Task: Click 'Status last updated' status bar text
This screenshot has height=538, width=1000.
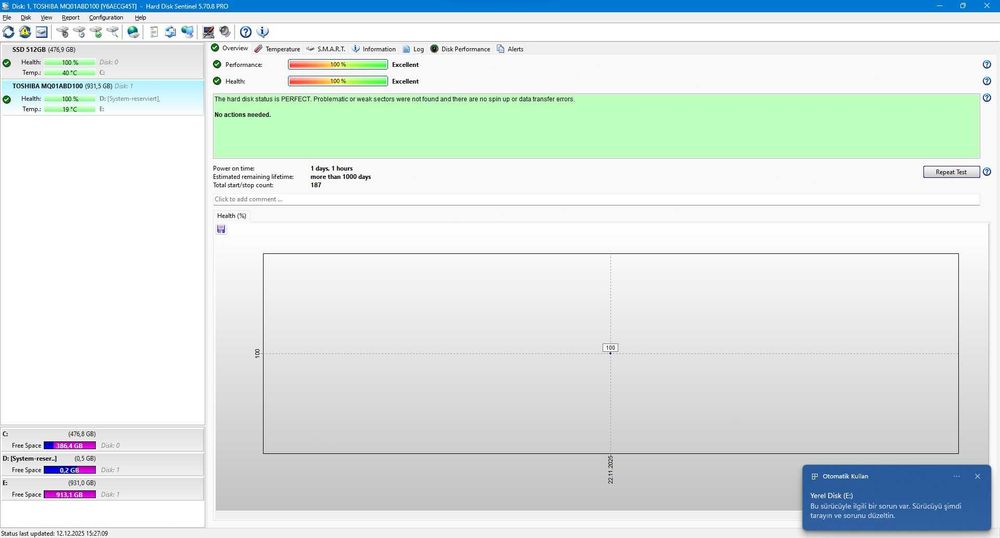Action: click(x=54, y=534)
